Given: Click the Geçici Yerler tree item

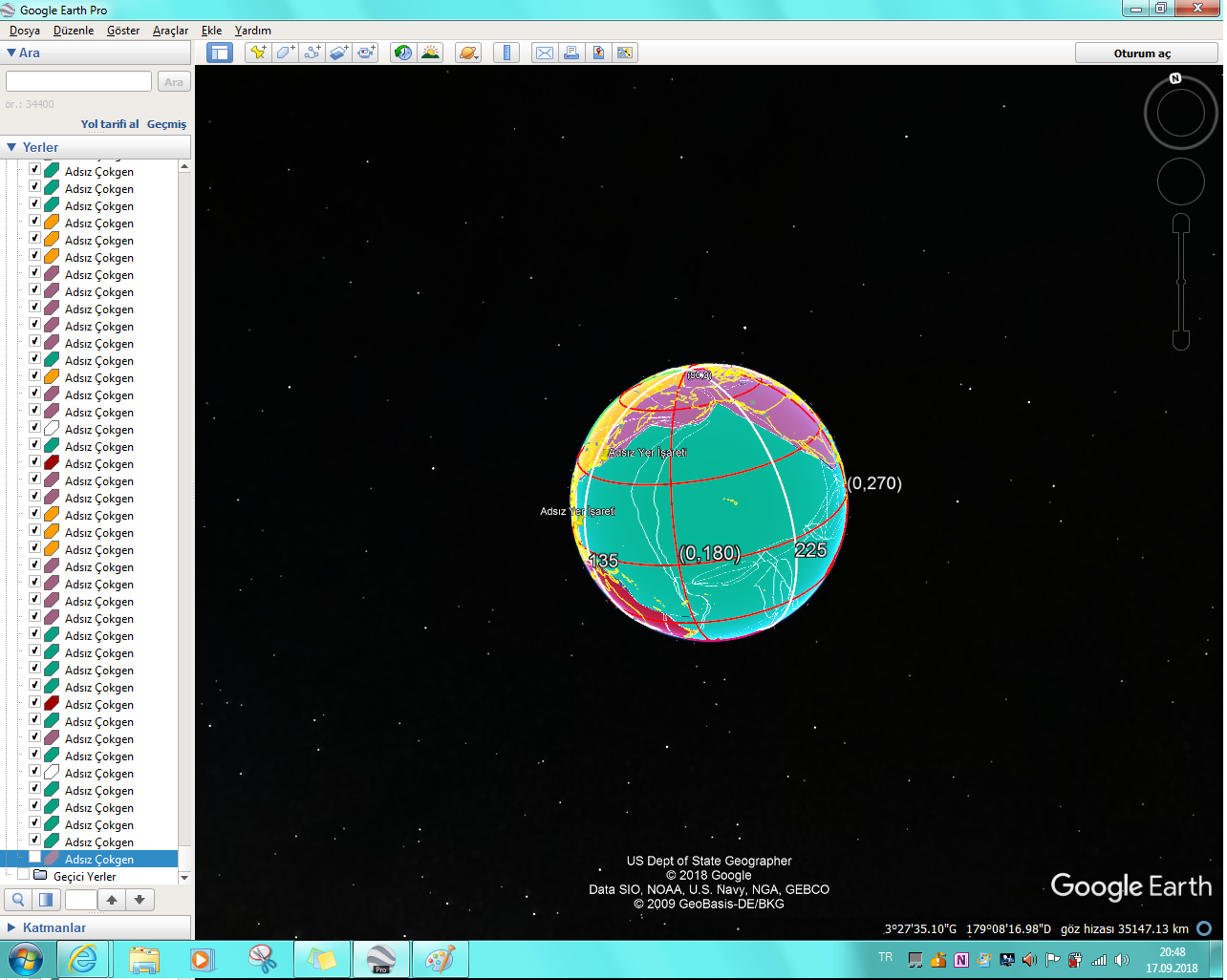Looking at the screenshot, I should click(84, 876).
